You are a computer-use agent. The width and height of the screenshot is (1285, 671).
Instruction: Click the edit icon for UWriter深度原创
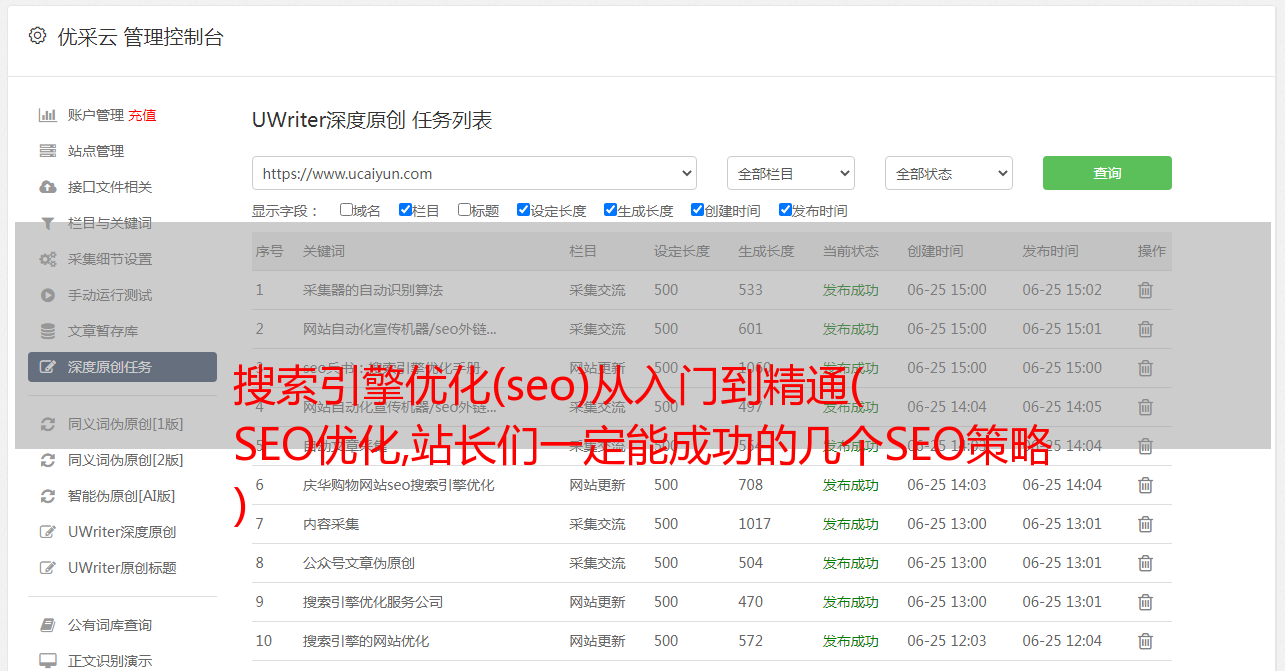pos(47,532)
